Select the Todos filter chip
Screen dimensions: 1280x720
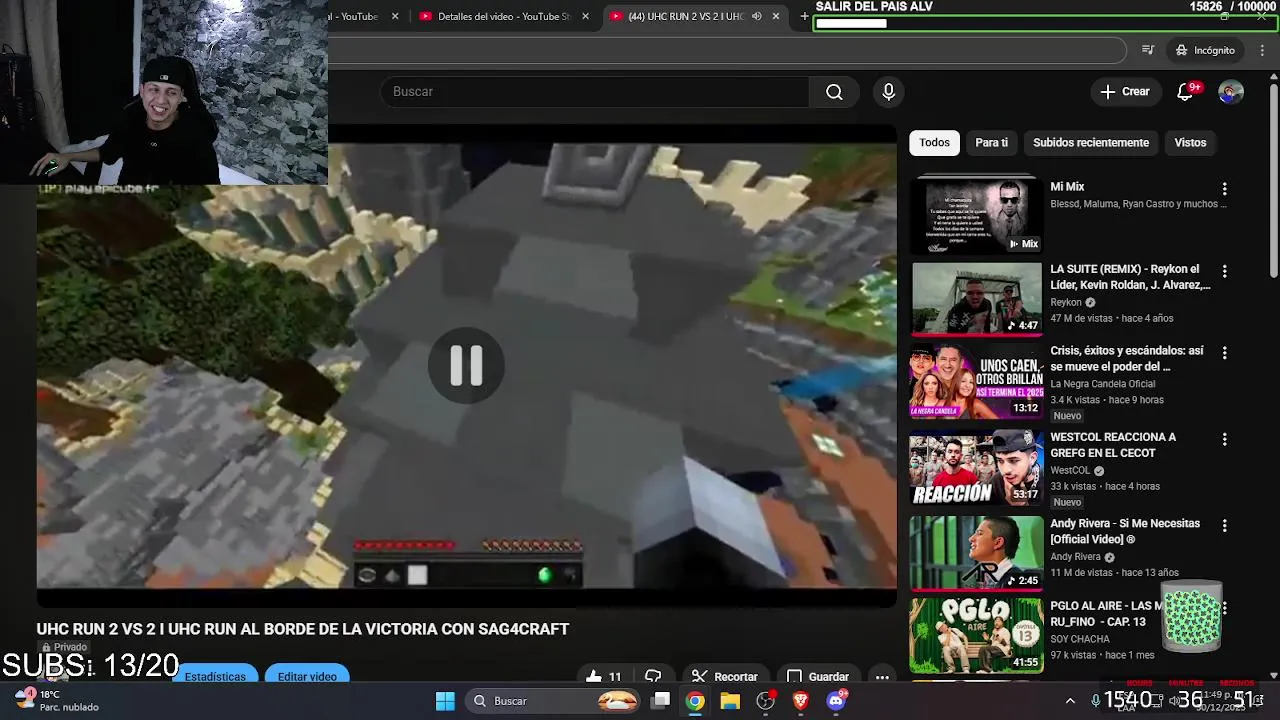click(934, 143)
